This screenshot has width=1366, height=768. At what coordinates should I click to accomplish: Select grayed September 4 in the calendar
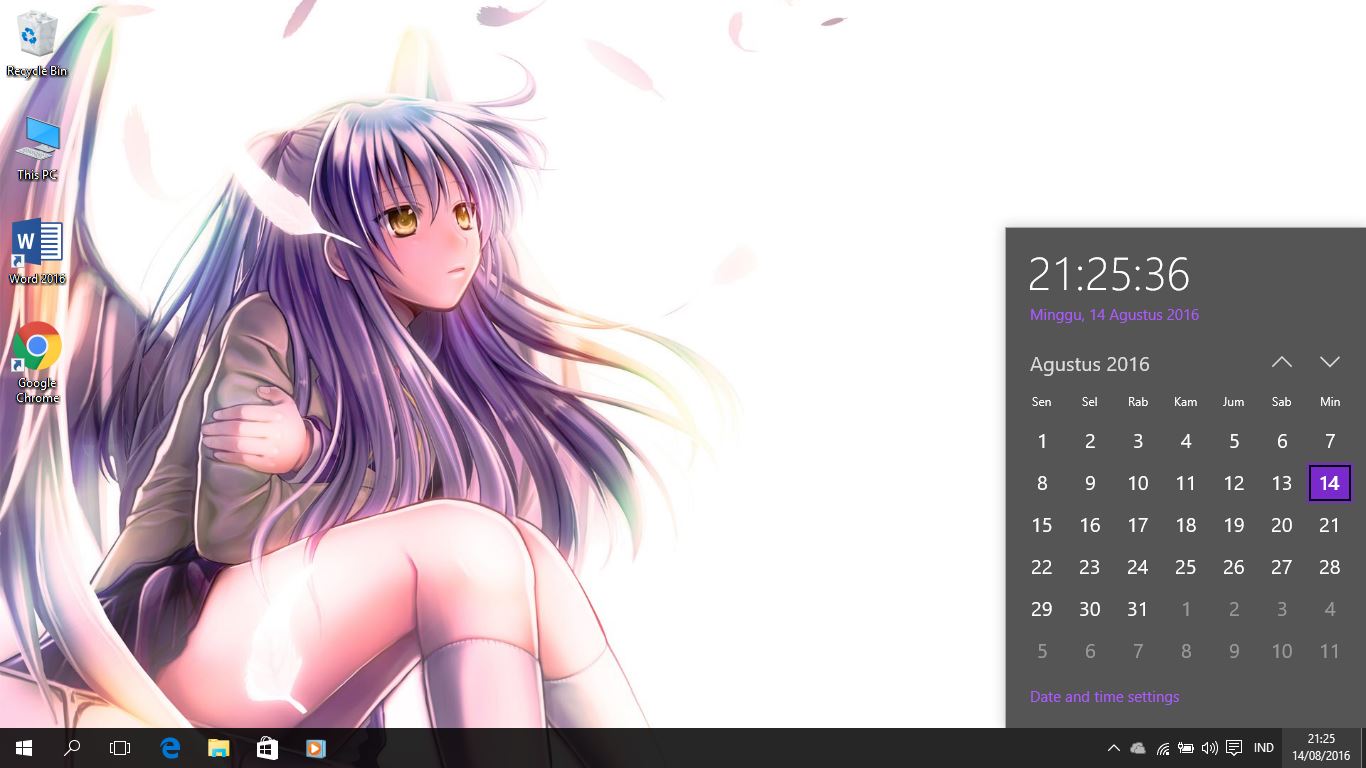pos(1330,609)
